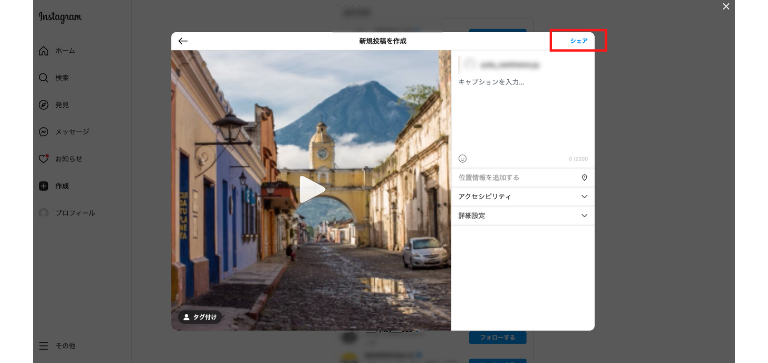Viewport: 768px width, 363px height.
Task: Close the overlay with the X button
Action: 726,6
